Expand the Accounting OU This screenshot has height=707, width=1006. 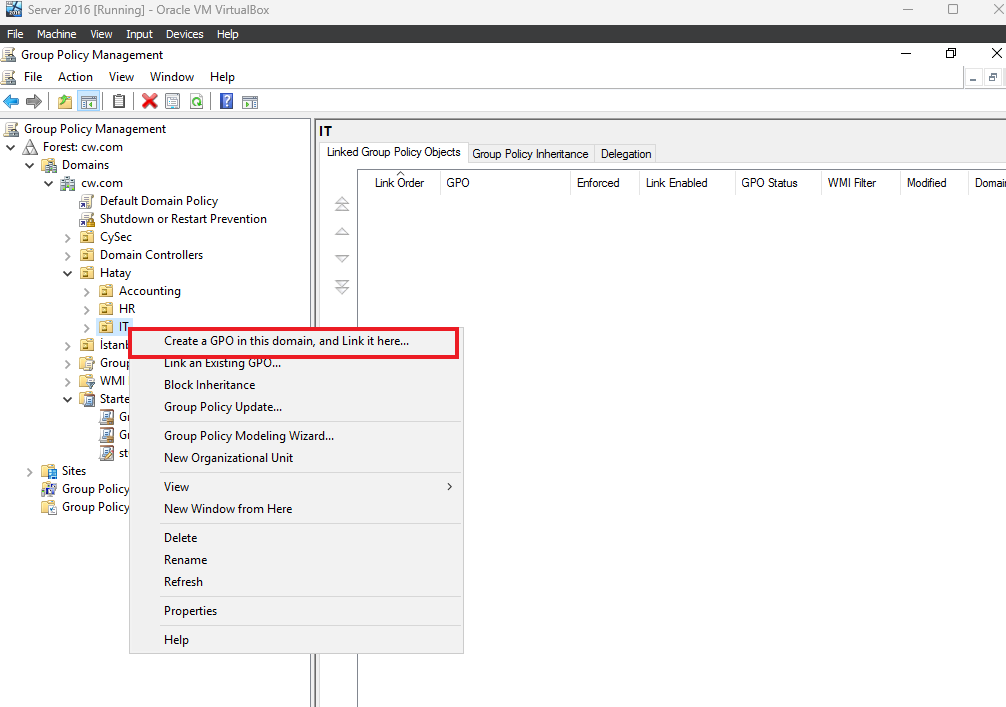point(87,291)
